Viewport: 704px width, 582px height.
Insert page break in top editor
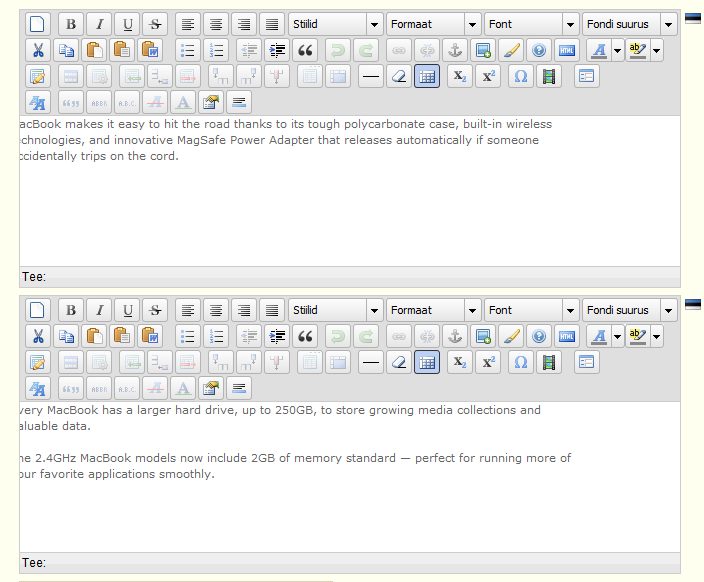coord(239,103)
